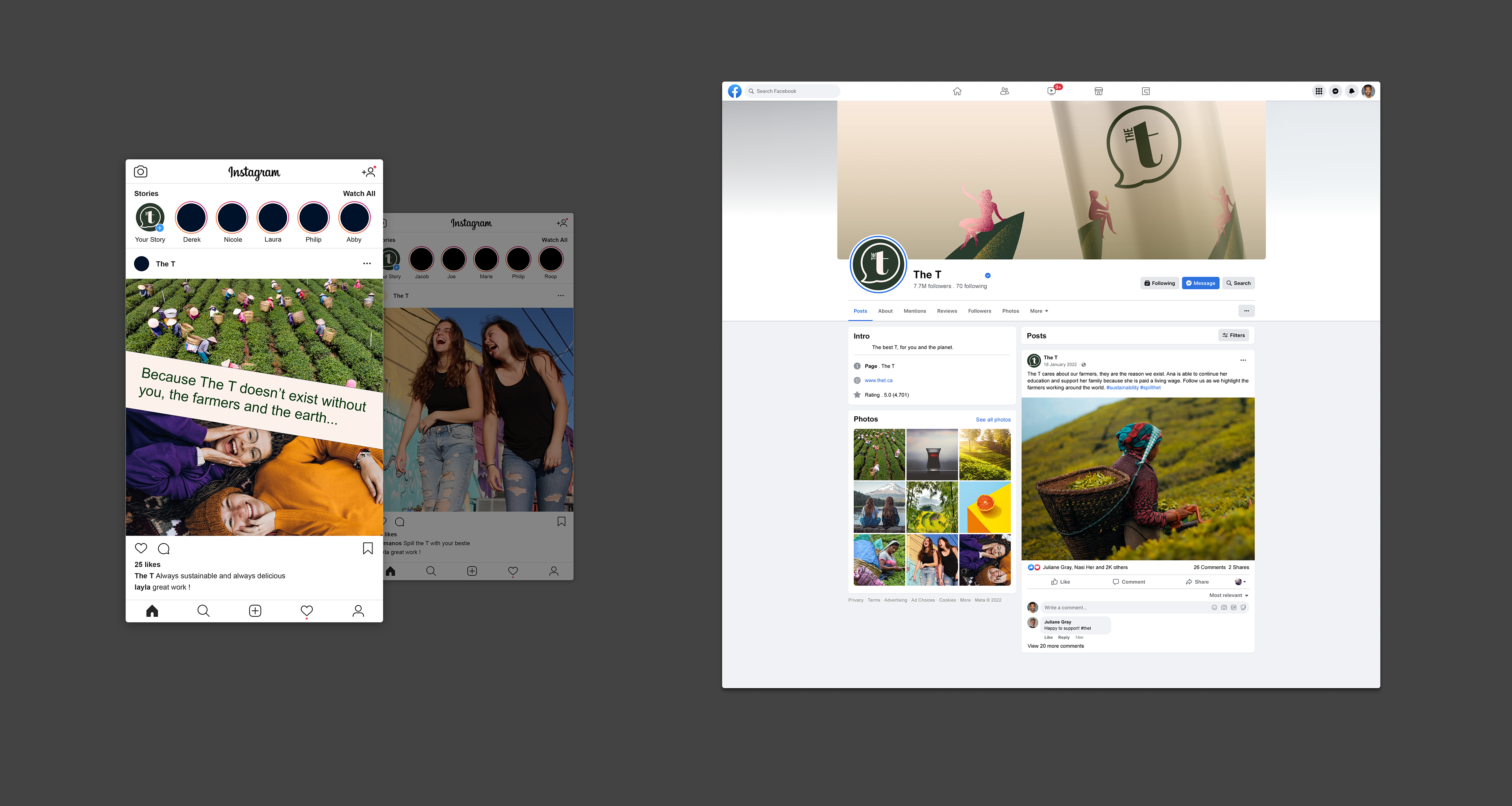Open Messenger chats

1335,91
